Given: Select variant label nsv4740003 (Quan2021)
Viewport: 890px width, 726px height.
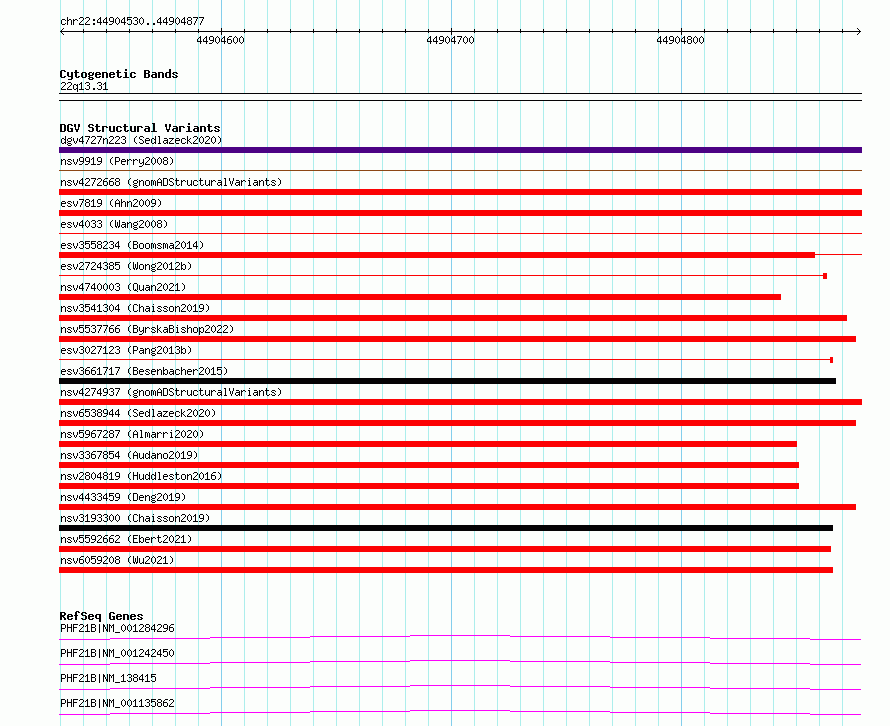Looking at the screenshot, I should tap(123, 287).
